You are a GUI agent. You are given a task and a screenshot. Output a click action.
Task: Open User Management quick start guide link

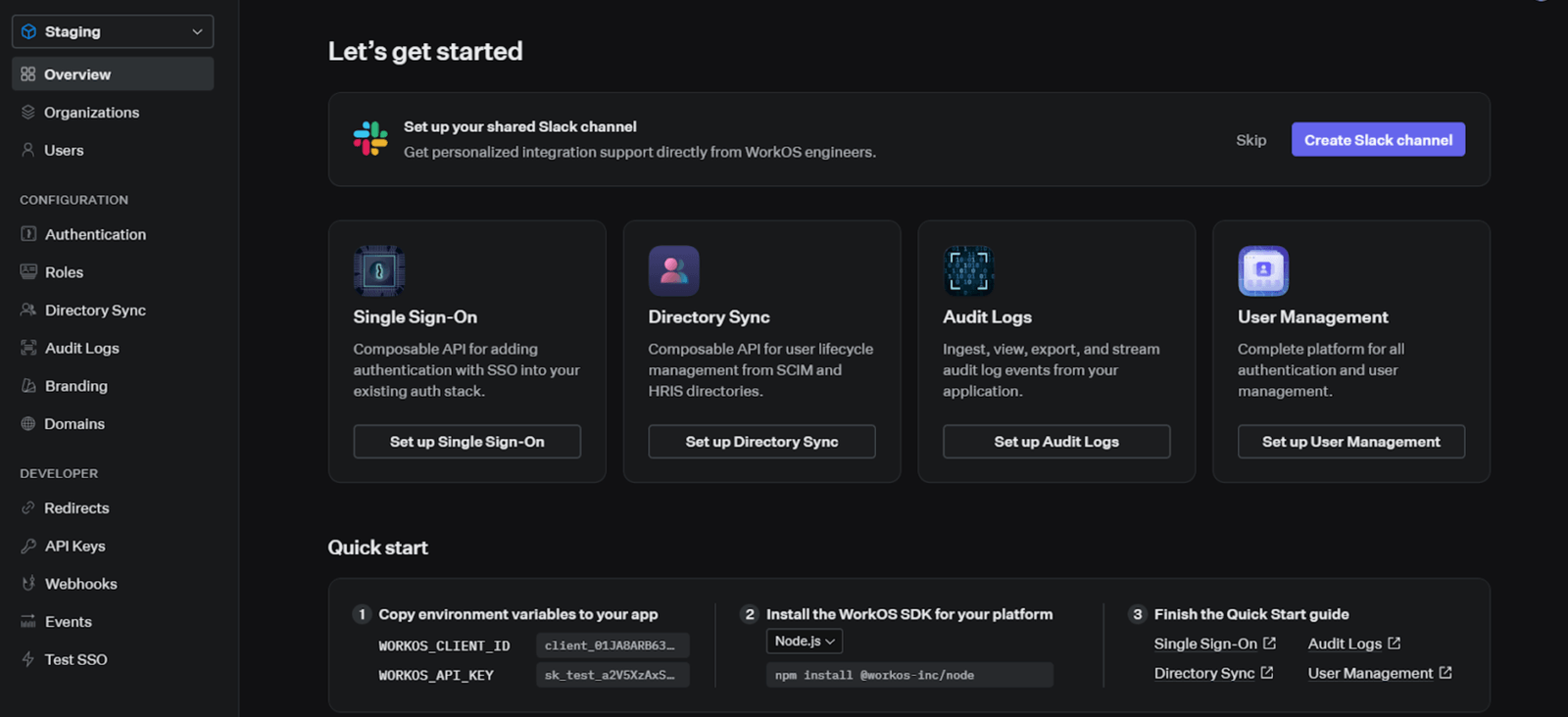click(1380, 673)
